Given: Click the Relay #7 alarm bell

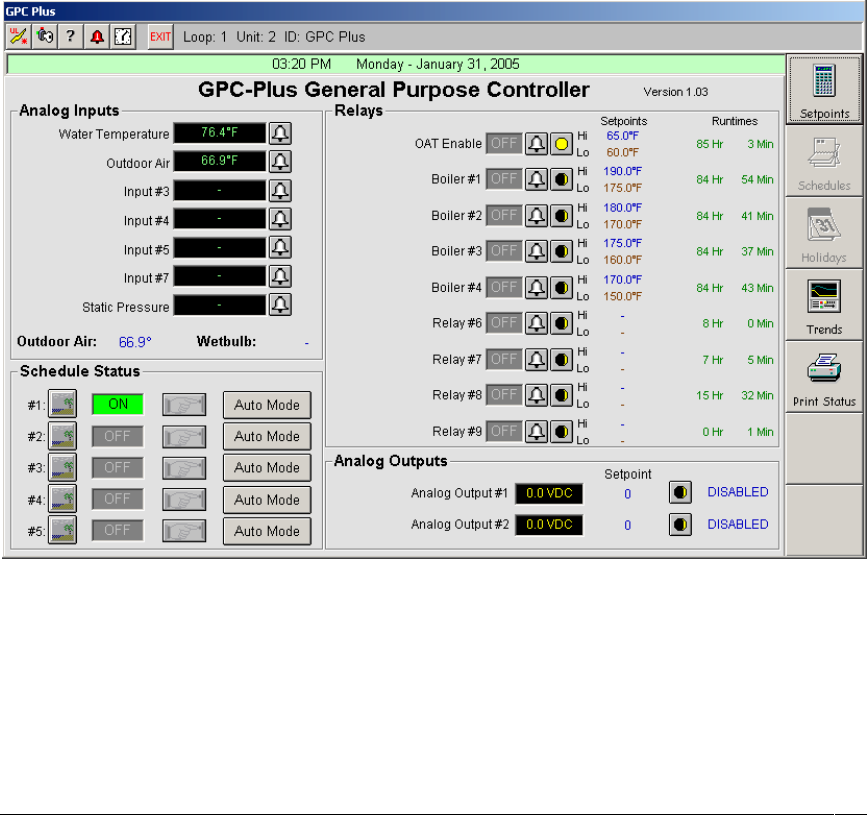Looking at the screenshot, I should (x=536, y=359).
